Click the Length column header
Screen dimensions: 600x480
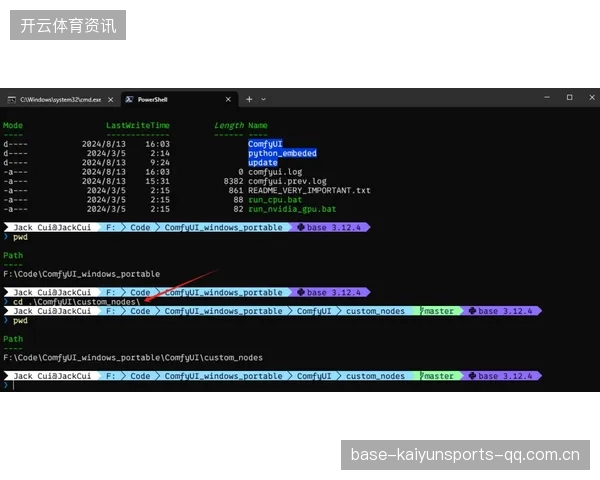229,125
